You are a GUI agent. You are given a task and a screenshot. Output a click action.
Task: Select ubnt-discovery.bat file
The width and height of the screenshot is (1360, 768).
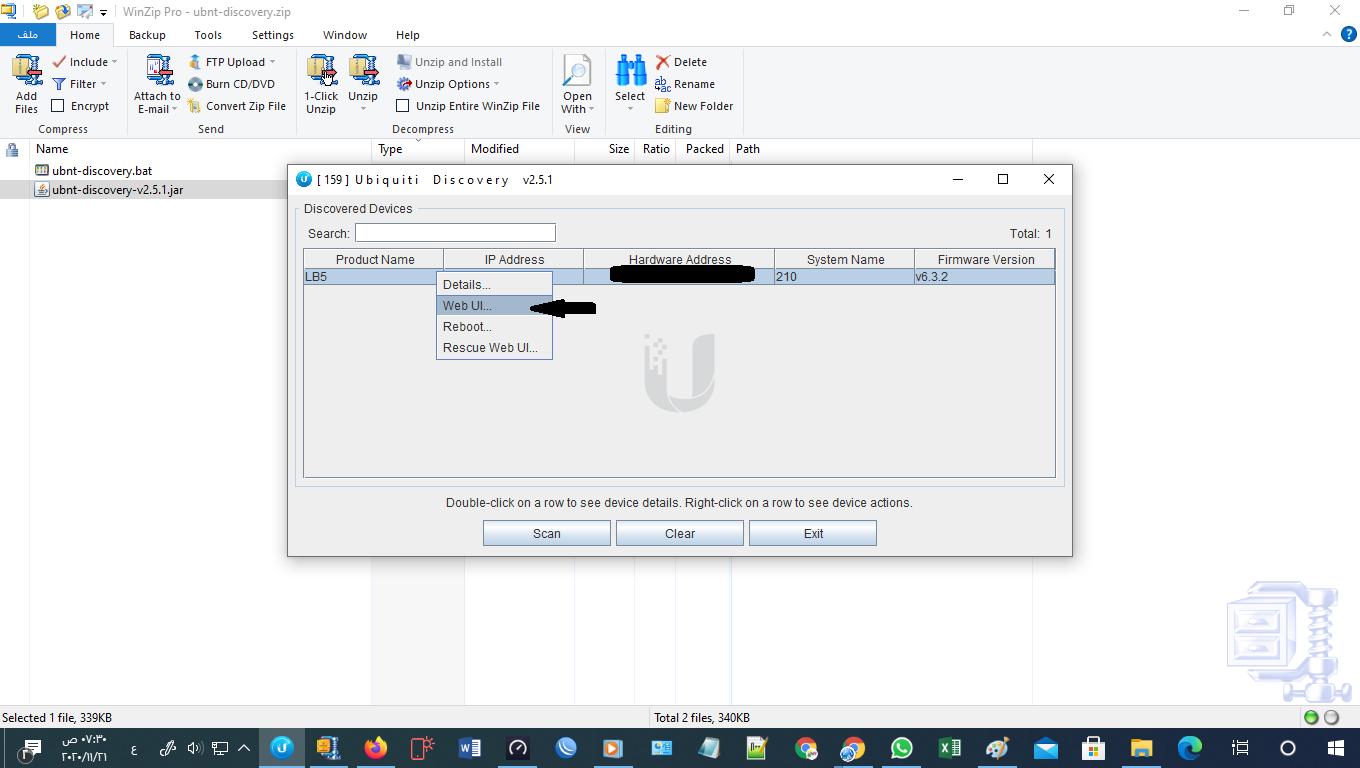tap(102, 171)
